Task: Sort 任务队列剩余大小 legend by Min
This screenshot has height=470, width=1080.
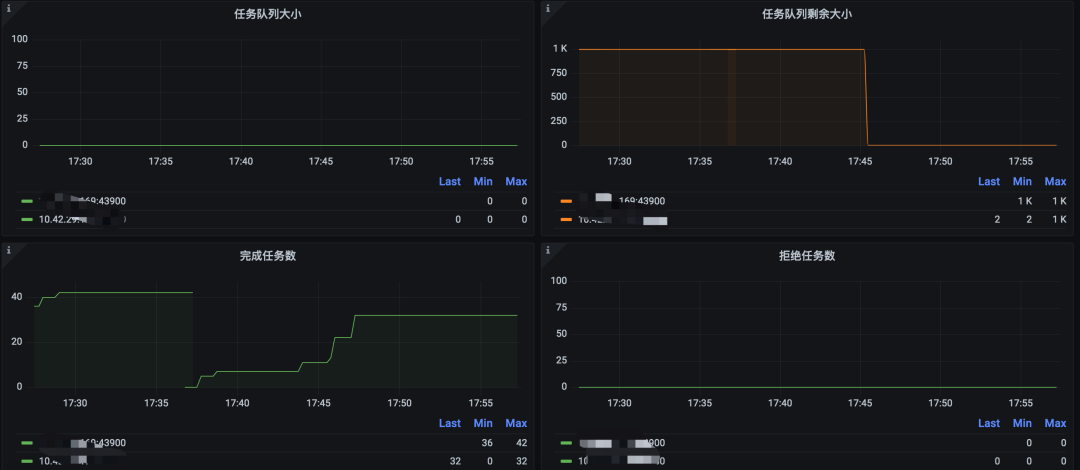Action: coord(1022,181)
